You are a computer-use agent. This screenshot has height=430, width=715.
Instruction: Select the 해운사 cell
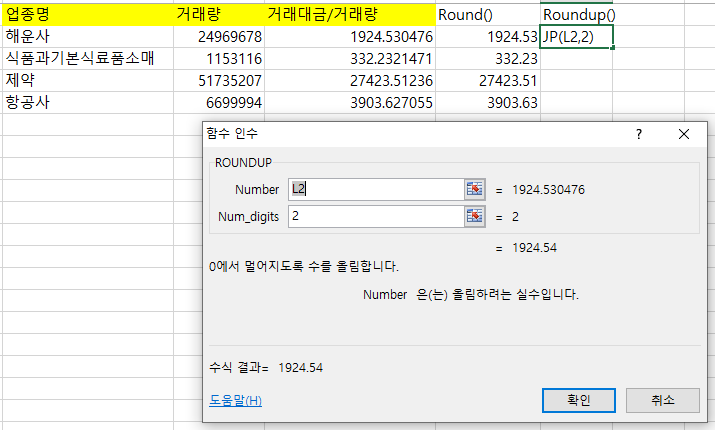(88, 36)
